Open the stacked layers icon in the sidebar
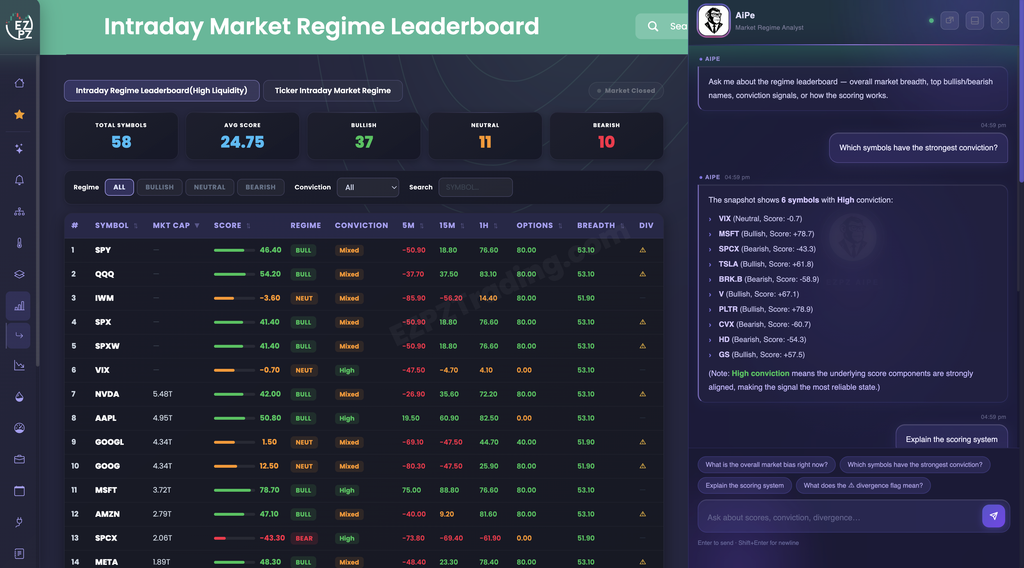 click(20, 274)
